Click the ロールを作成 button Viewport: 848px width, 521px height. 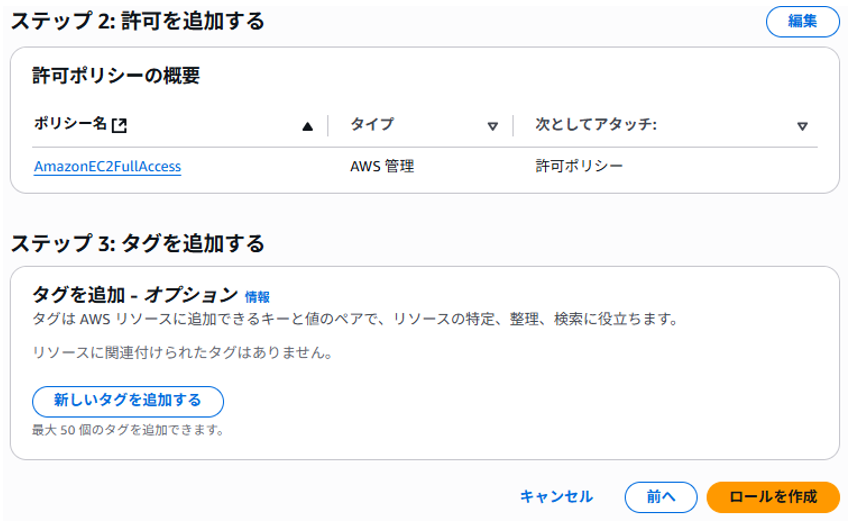[772, 496]
